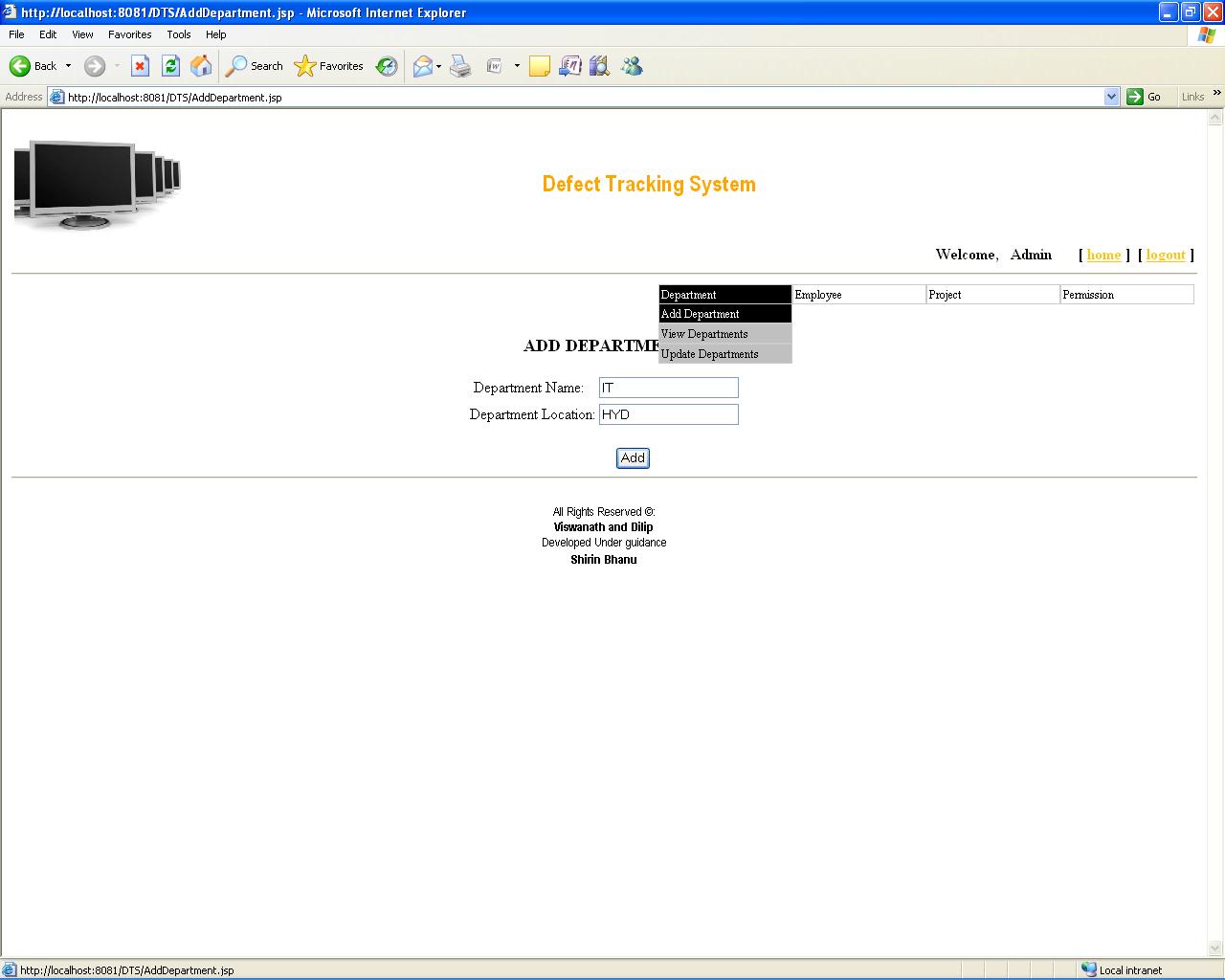Click the History clock icon
1225x980 pixels.
(x=387, y=66)
